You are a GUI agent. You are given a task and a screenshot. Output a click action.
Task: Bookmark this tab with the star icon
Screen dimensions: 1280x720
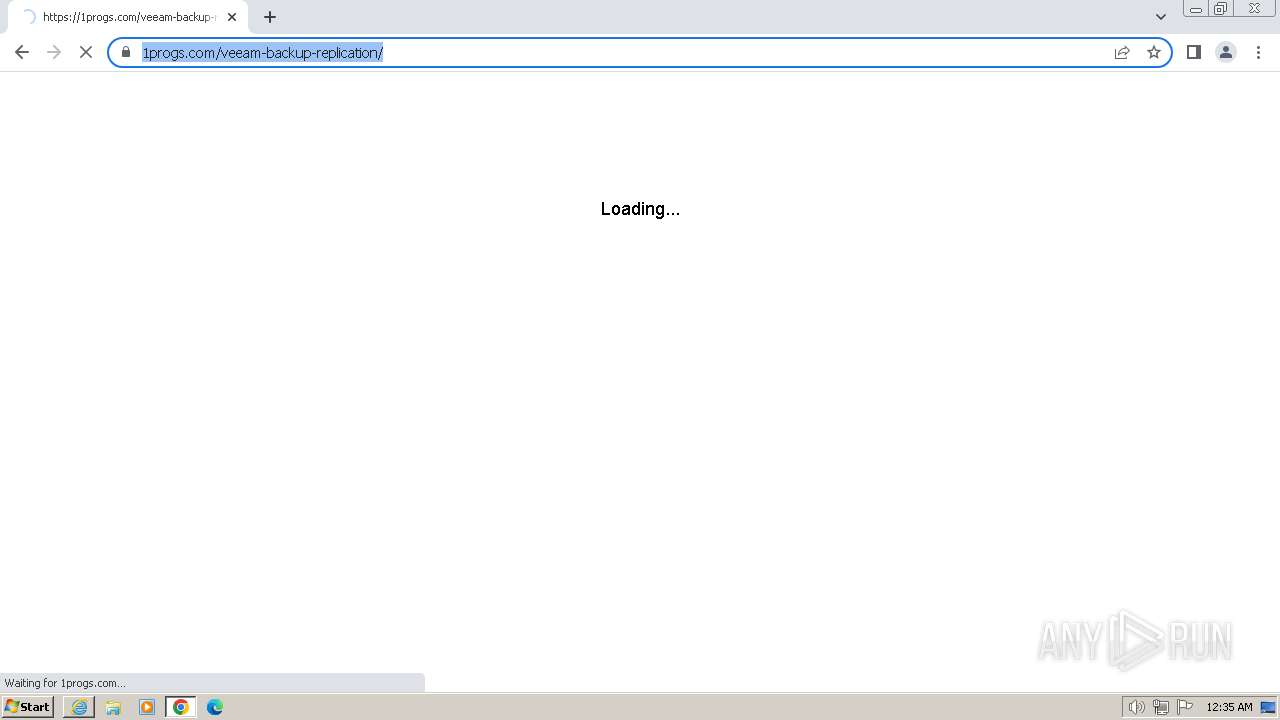click(1154, 52)
